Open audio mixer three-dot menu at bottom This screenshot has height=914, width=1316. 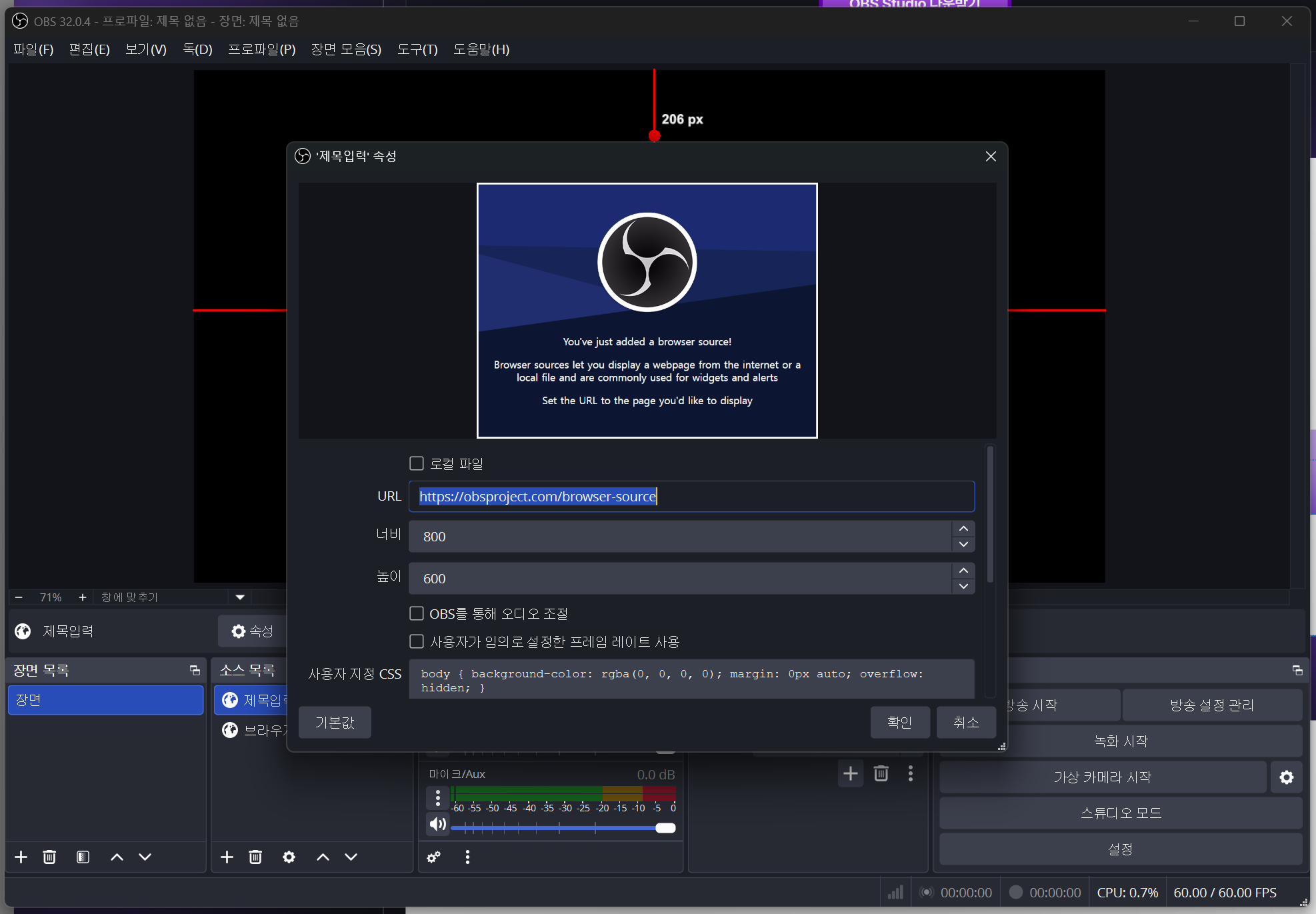467,857
